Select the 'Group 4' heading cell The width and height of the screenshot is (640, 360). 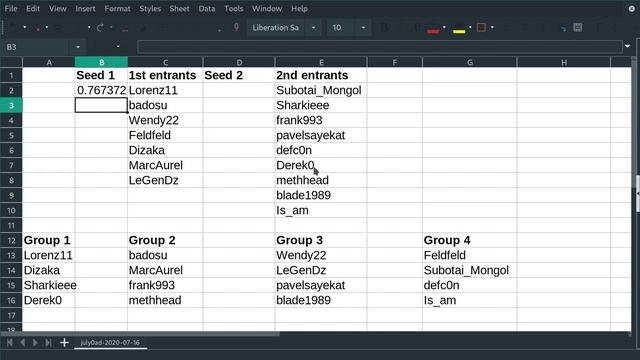(470, 240)
